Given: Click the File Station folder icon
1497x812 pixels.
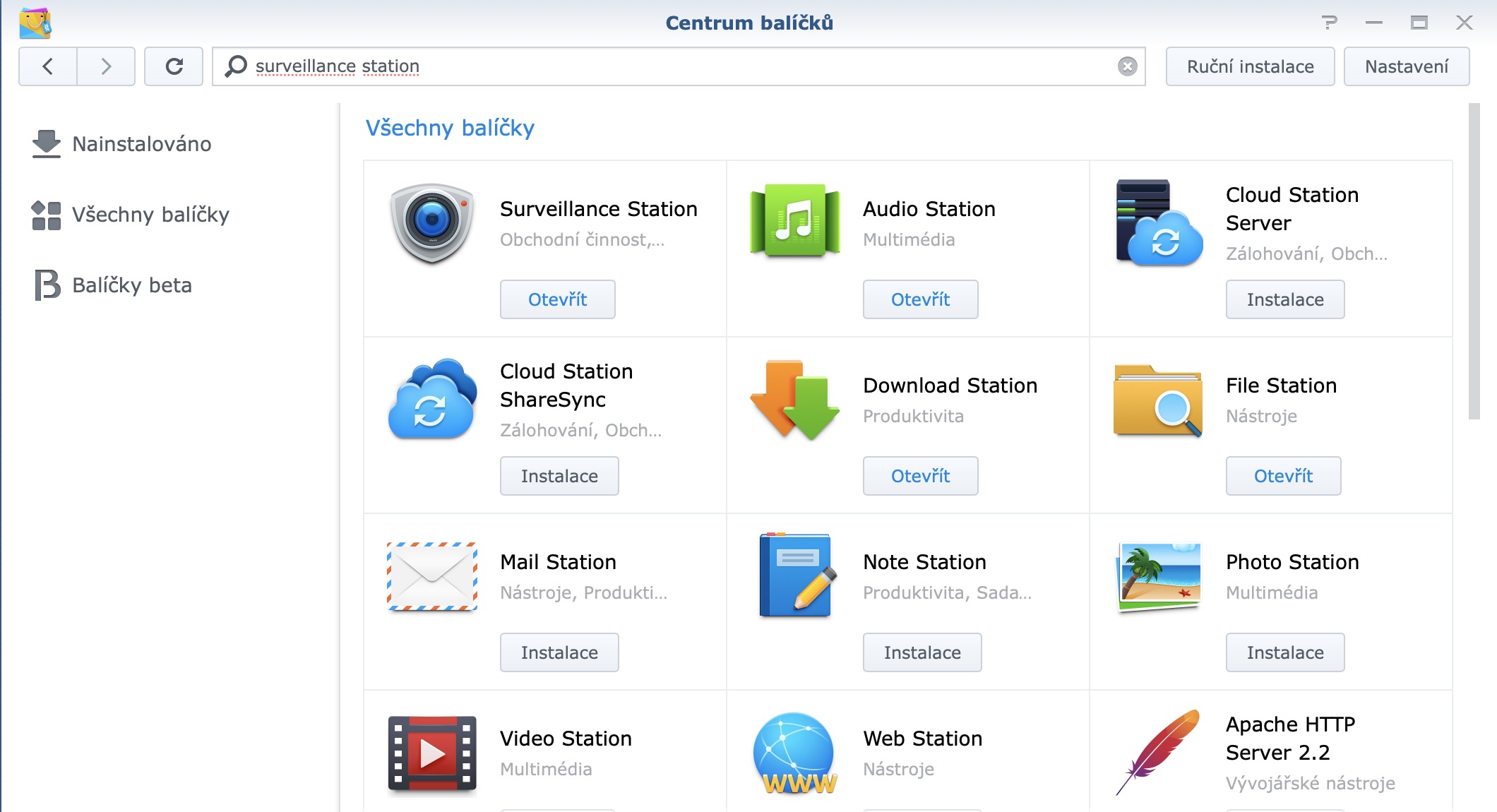Looking at the screenshot, I should coord(1157,399).
